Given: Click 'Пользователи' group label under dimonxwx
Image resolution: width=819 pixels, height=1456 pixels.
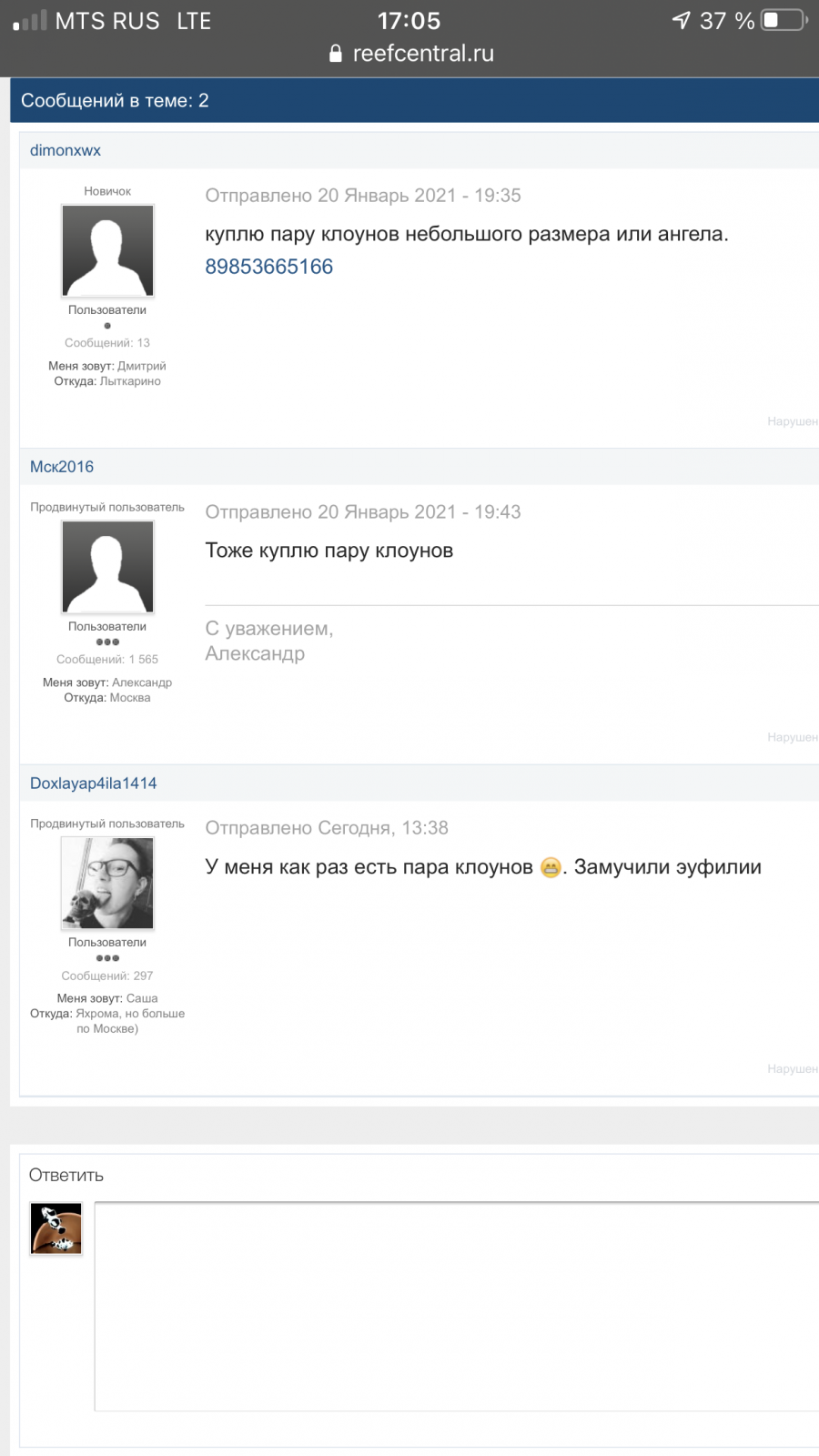Looking at the screenshot, I should pos(107,310).
